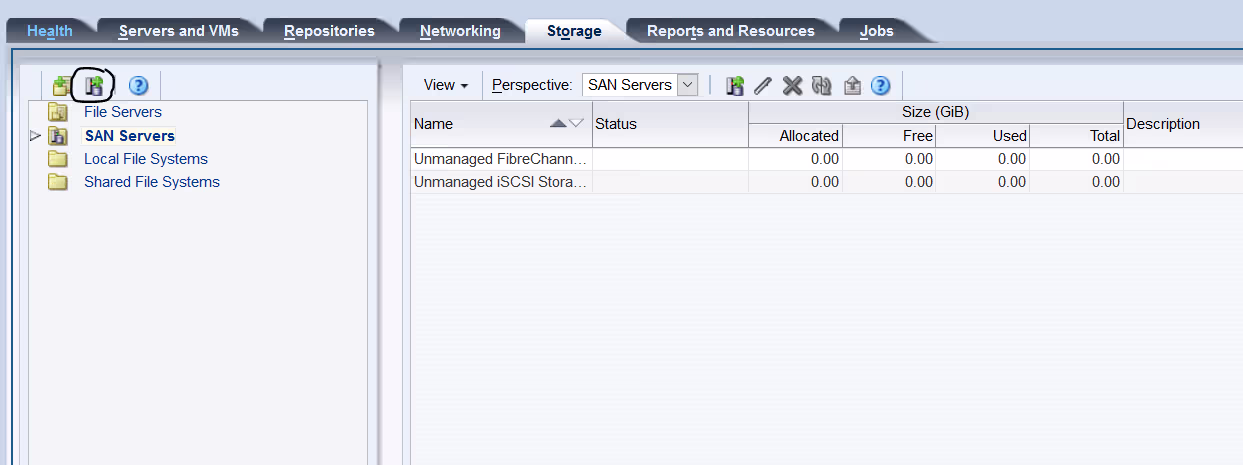Click the up-arrow box icon in table toolbar
1243x465 pixels.
[852, 86]
